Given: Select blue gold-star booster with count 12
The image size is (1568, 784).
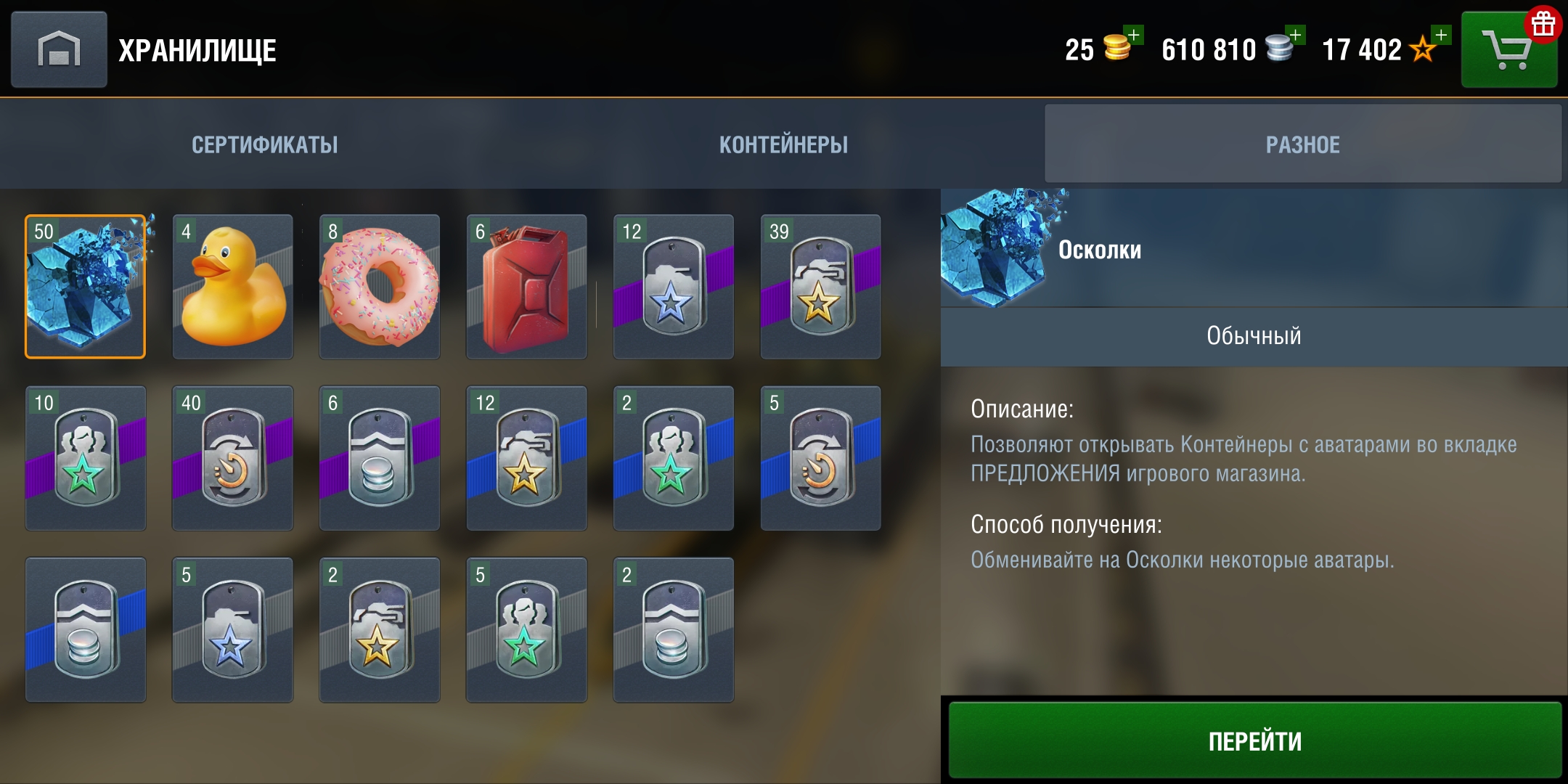Looking at the screenshot, I should pos(526,458).
